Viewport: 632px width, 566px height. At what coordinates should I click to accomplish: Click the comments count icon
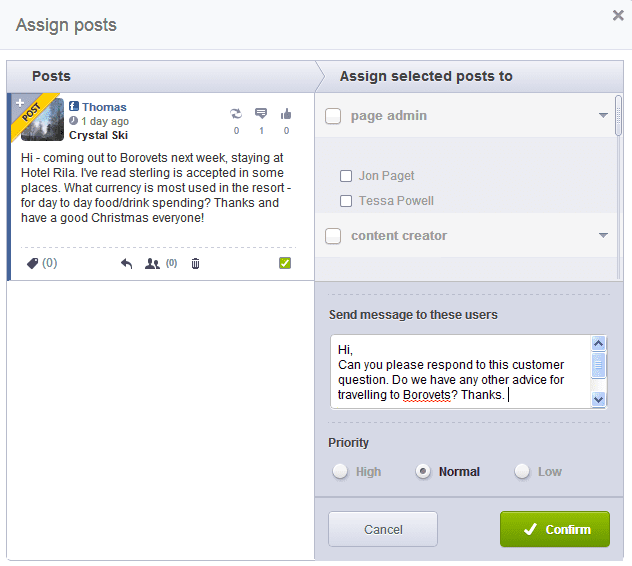tap(261, 114)
